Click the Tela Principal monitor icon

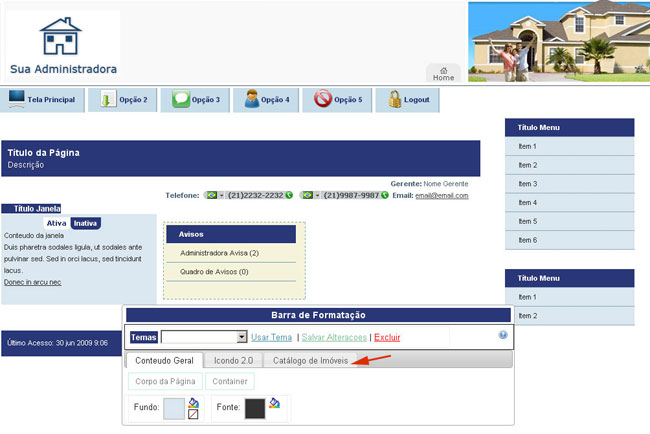(17, 99)
